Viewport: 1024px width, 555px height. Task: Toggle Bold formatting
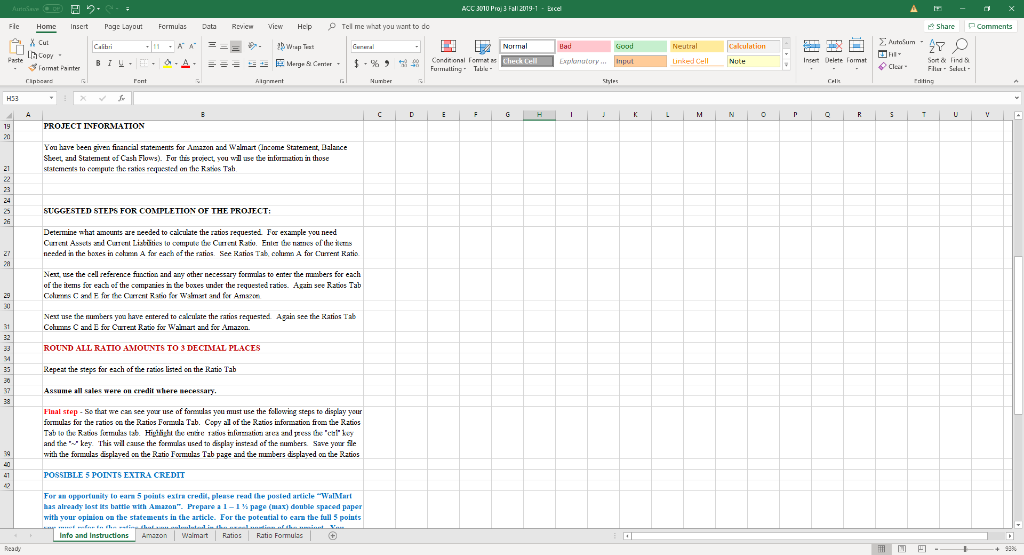click(98, 63)
